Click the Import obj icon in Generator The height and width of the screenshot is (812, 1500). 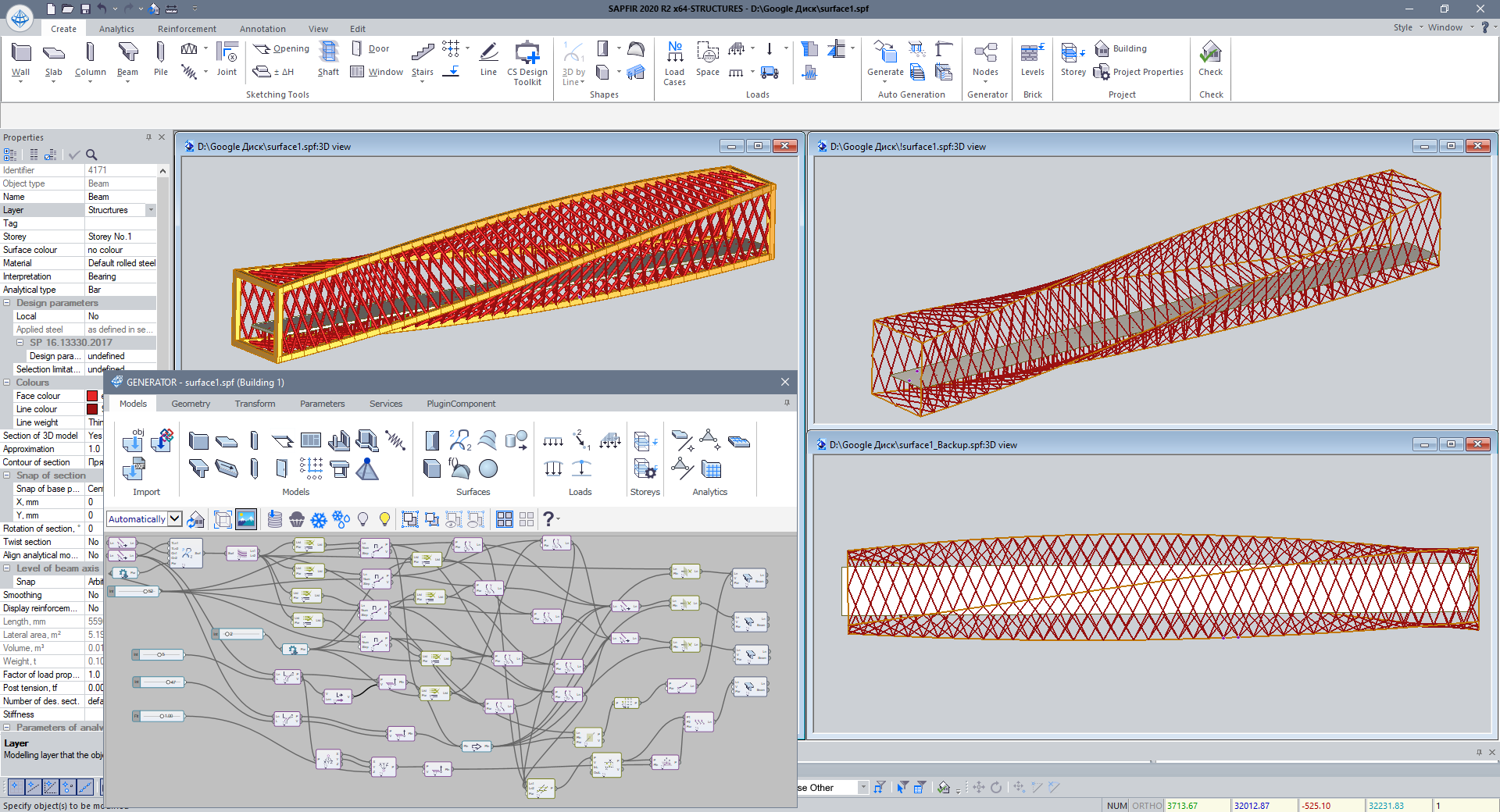(133, 441)
